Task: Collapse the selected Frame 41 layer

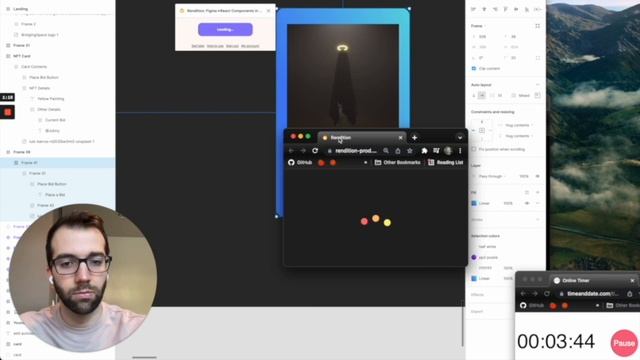Action: 16,162
